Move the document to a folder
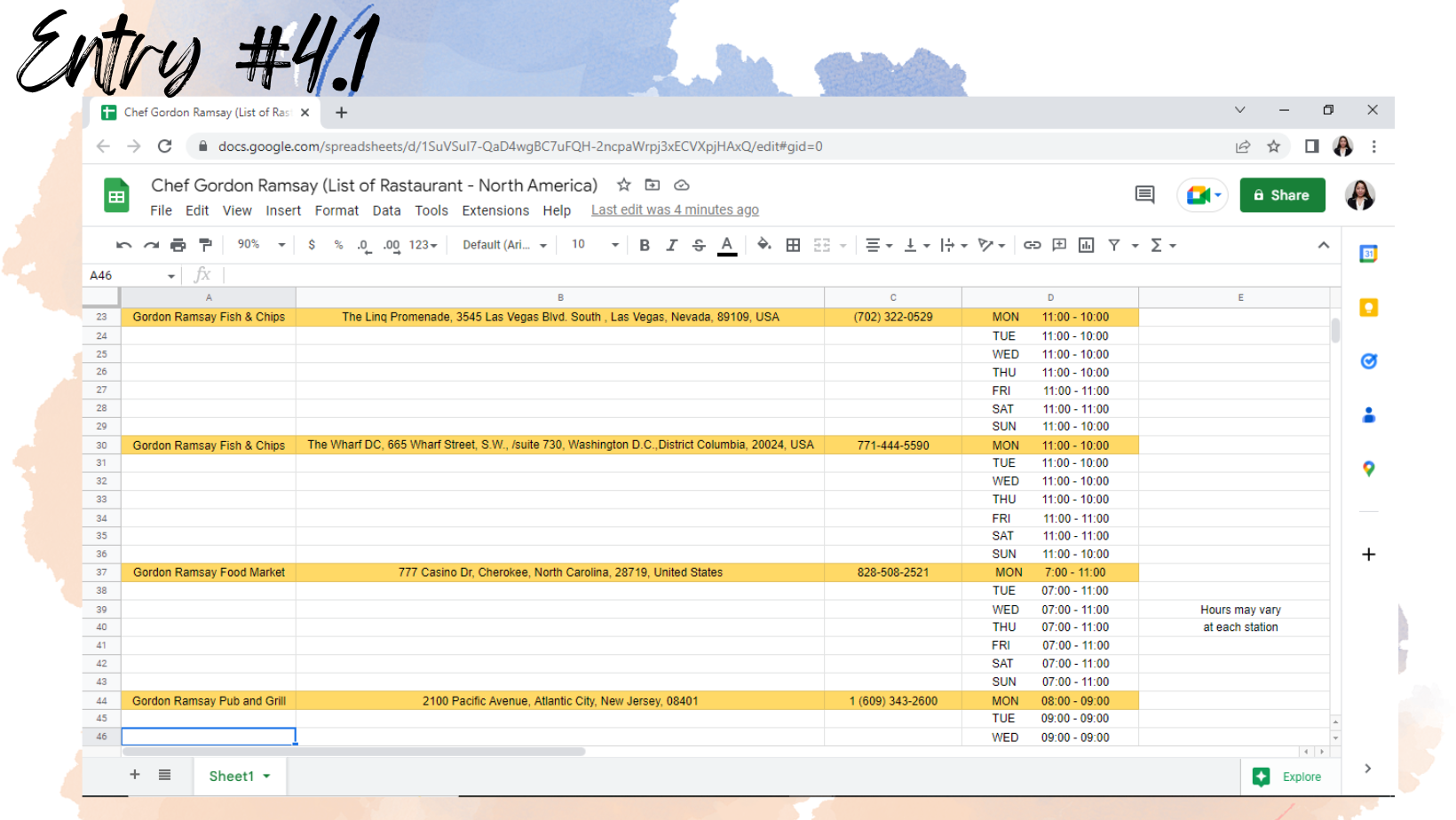1456x820 pixels. tap(653, 185)
